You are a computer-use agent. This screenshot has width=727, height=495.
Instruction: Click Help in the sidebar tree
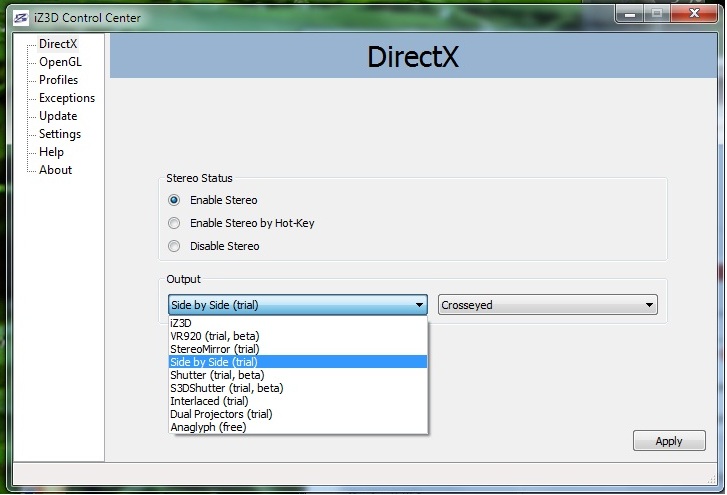(x=51, y=152)
